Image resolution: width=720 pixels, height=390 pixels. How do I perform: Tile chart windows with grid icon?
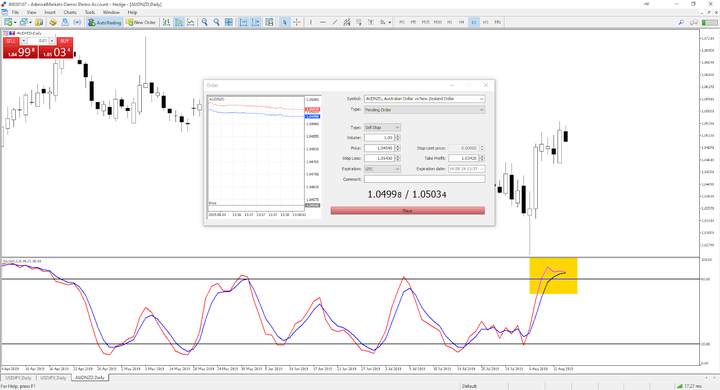pos(229,22)
